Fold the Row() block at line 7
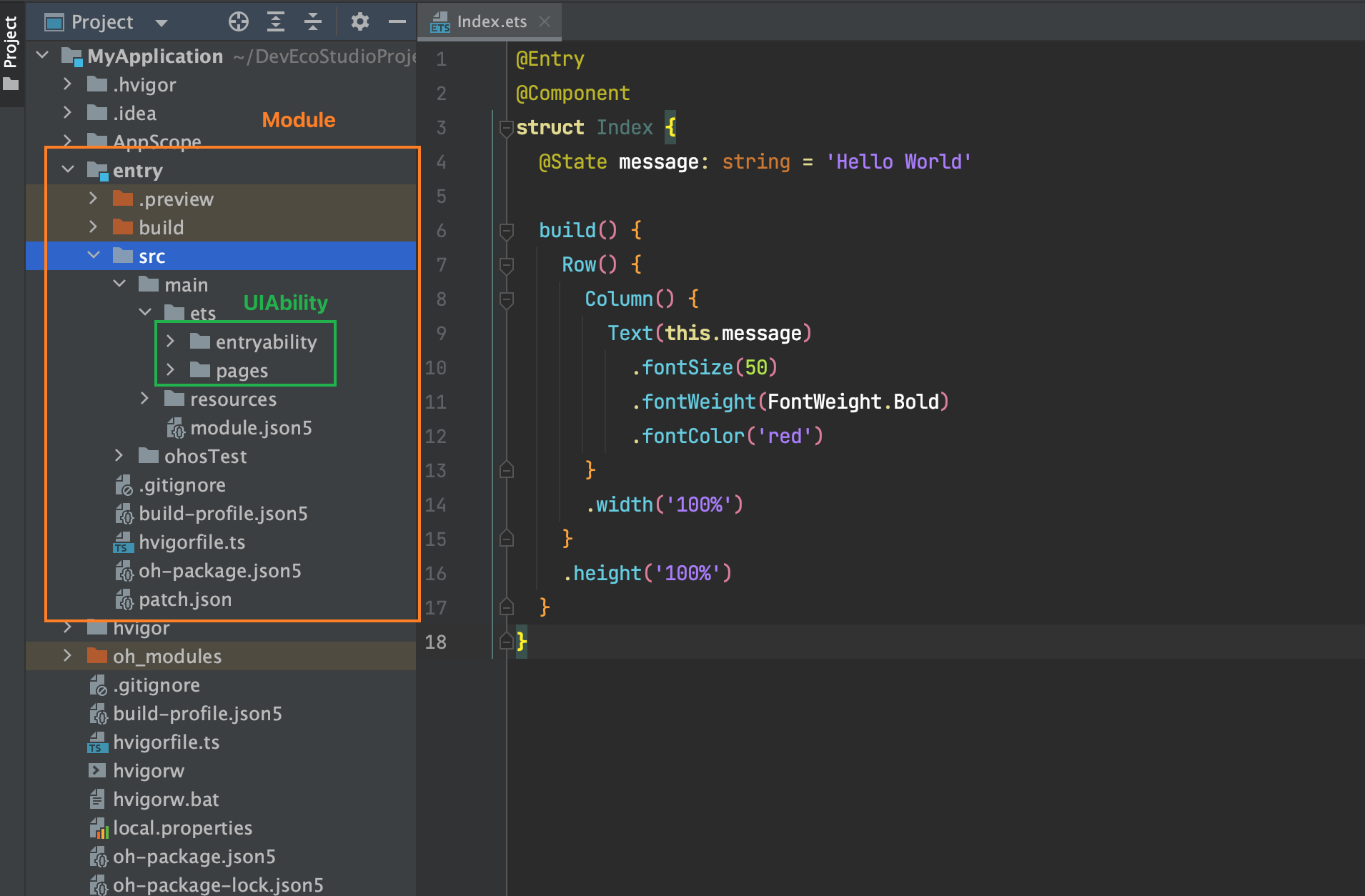 [x=507, y=265]
